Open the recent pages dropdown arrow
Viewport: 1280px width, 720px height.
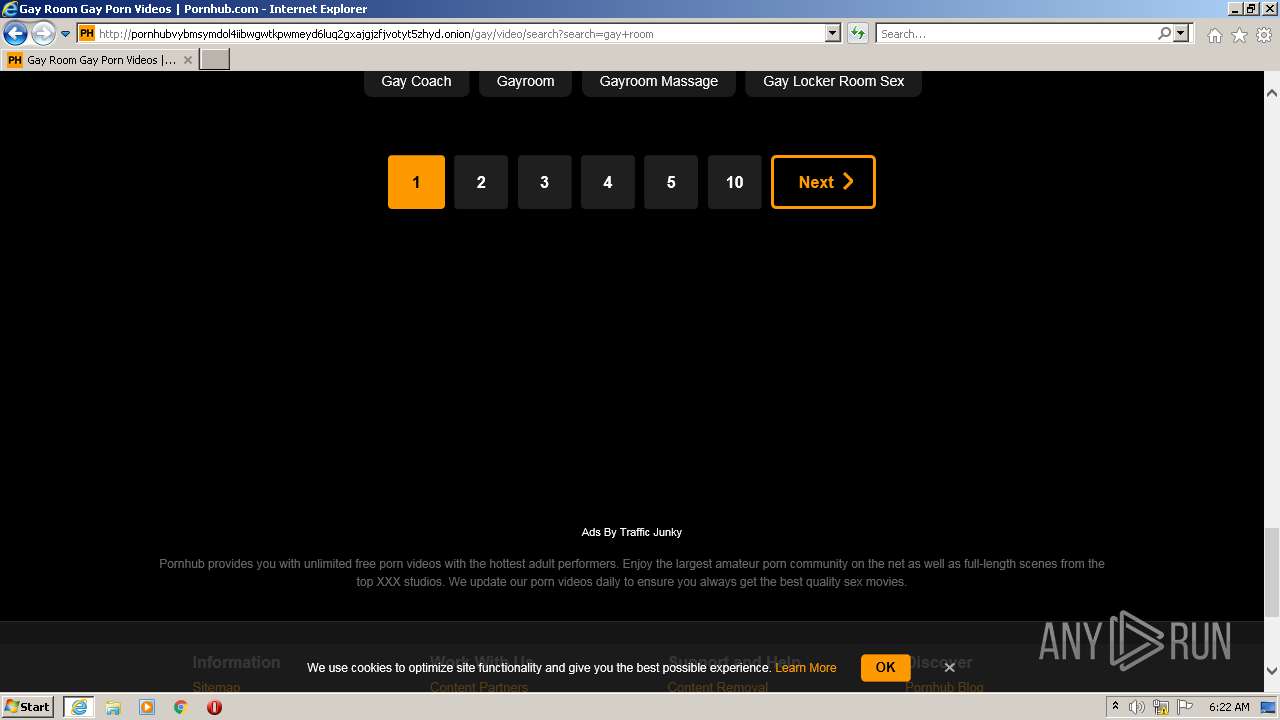coord(65,34)
